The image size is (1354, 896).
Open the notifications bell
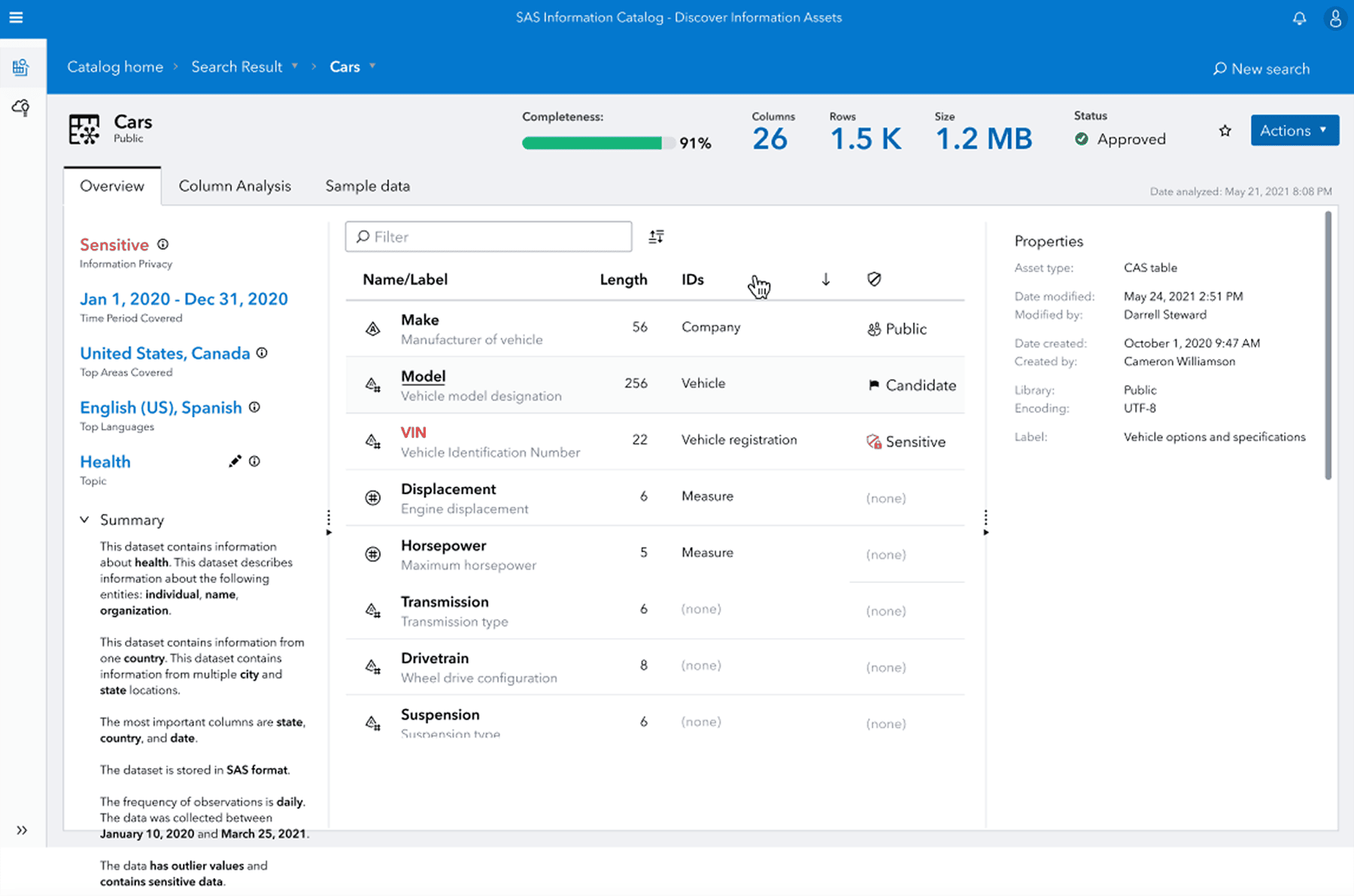(1299, 18)
